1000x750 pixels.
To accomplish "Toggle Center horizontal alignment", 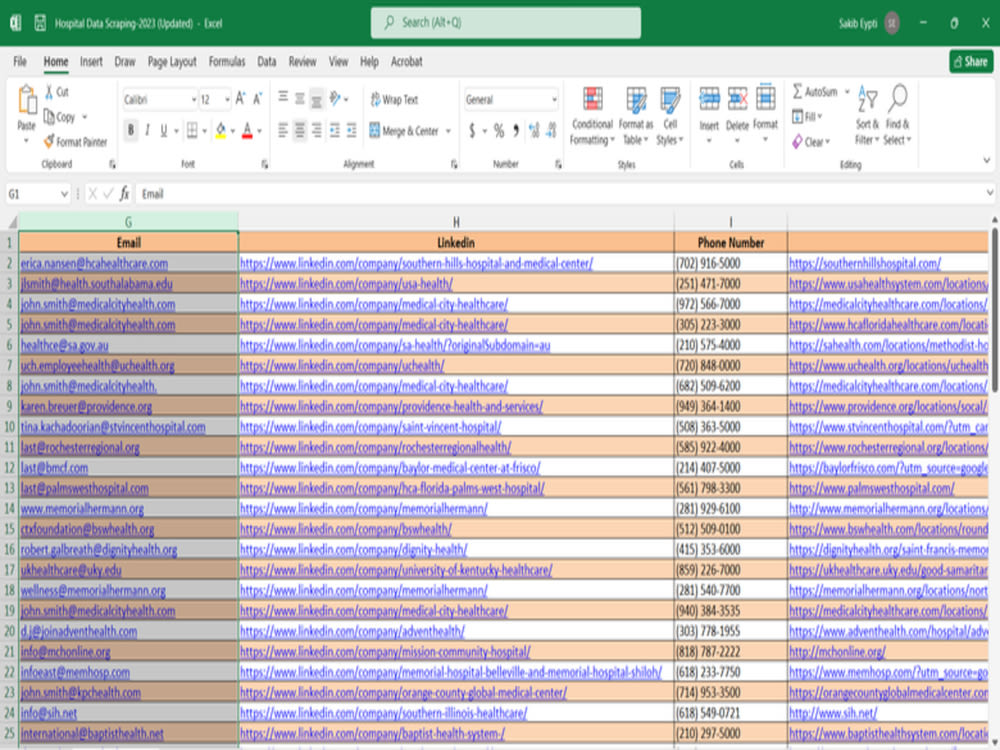I will [x=300, y=131].
